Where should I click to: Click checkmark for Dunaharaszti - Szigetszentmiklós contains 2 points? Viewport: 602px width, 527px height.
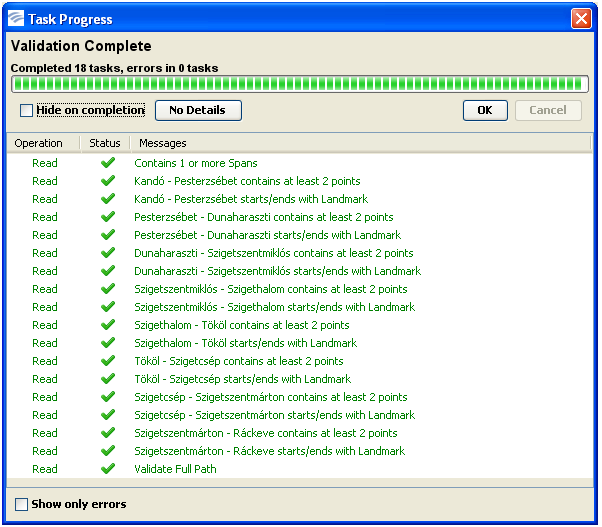tap(108, 253)
